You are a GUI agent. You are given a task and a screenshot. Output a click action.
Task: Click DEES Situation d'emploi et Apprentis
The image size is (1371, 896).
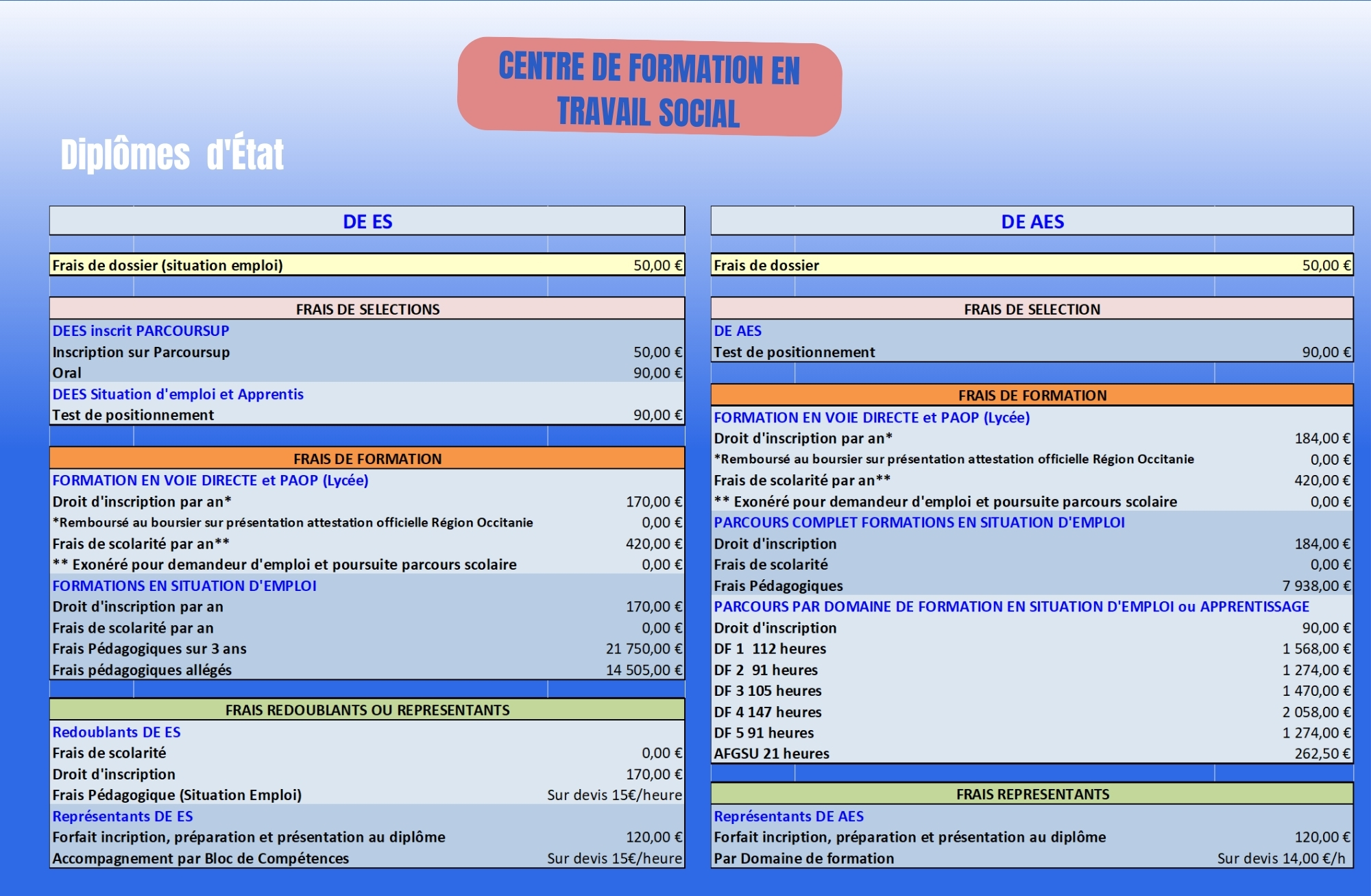point(178,394)
